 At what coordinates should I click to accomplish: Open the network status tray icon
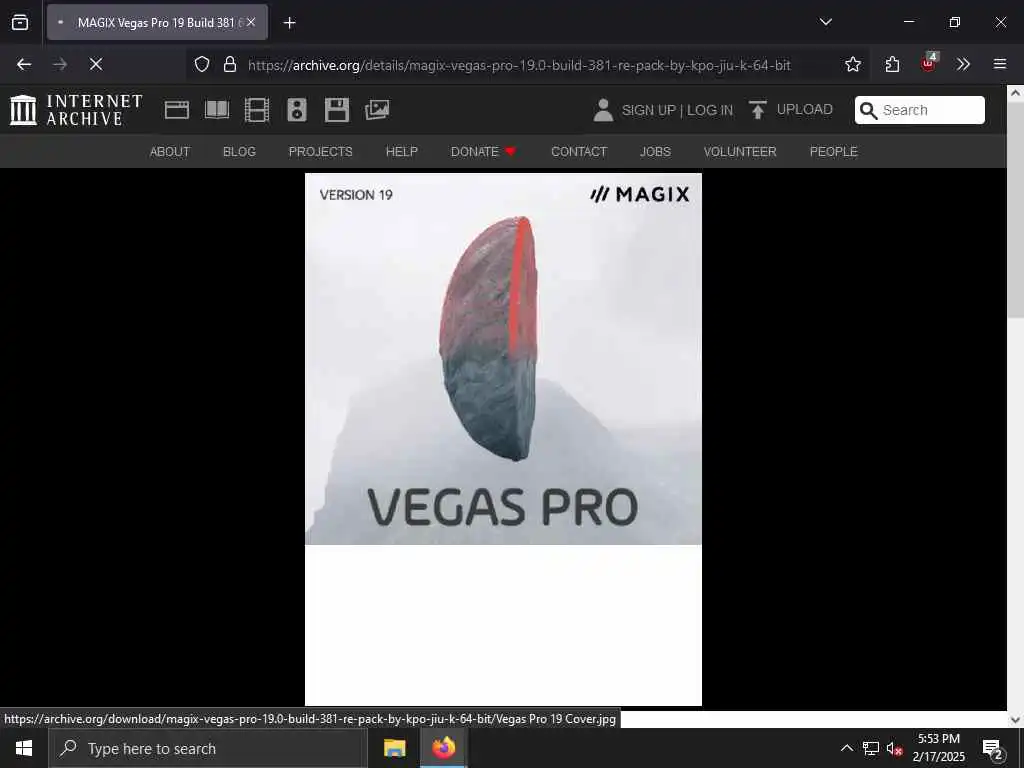[871, 748]
